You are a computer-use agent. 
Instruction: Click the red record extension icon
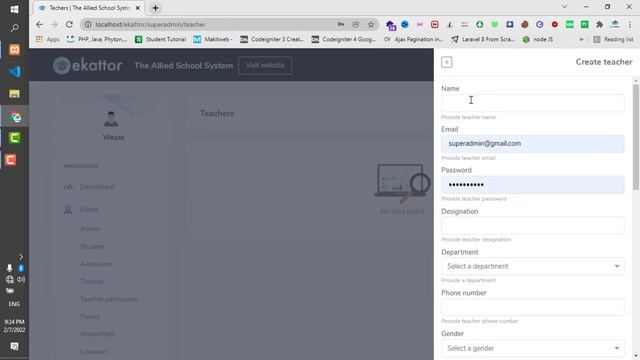554,24
